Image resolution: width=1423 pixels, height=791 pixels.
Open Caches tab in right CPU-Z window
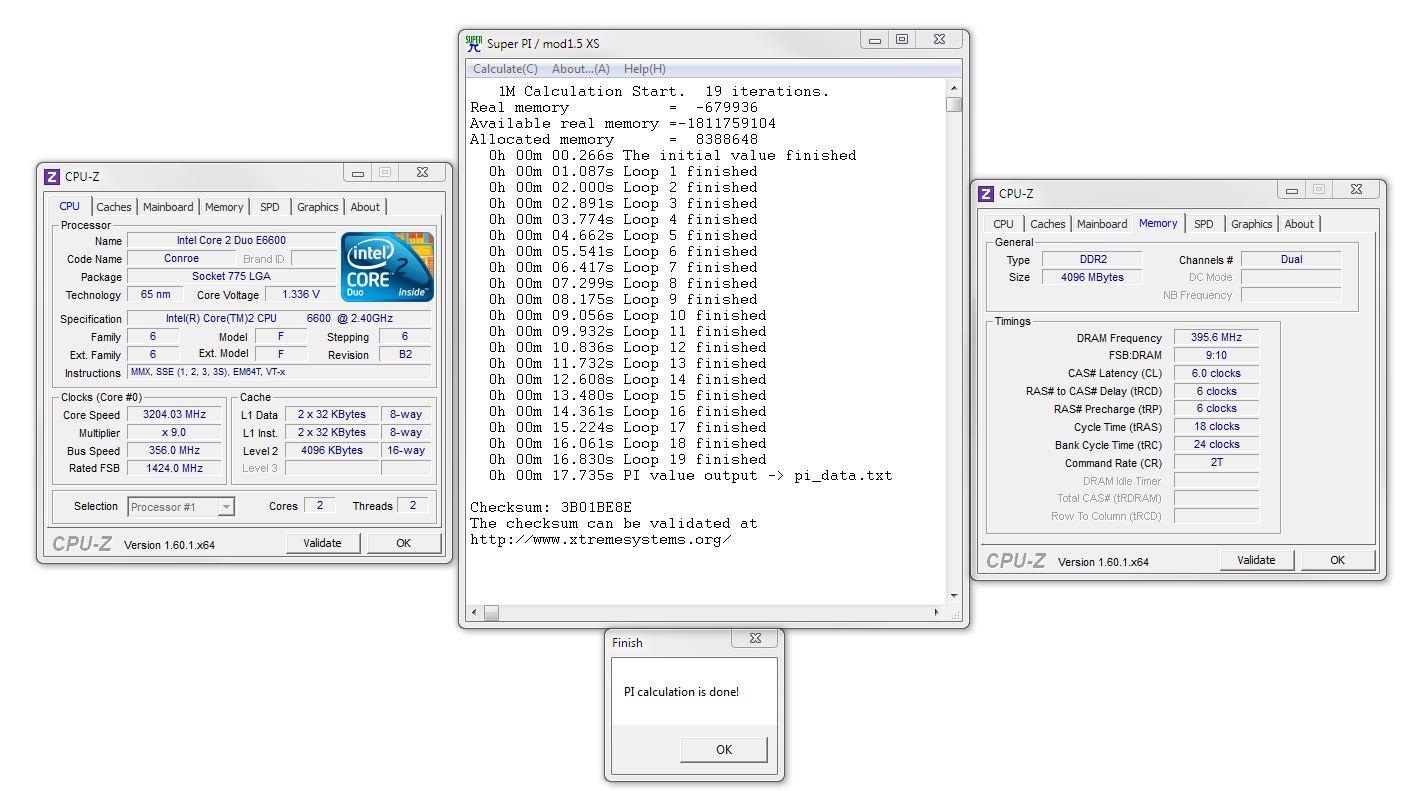1048,224
